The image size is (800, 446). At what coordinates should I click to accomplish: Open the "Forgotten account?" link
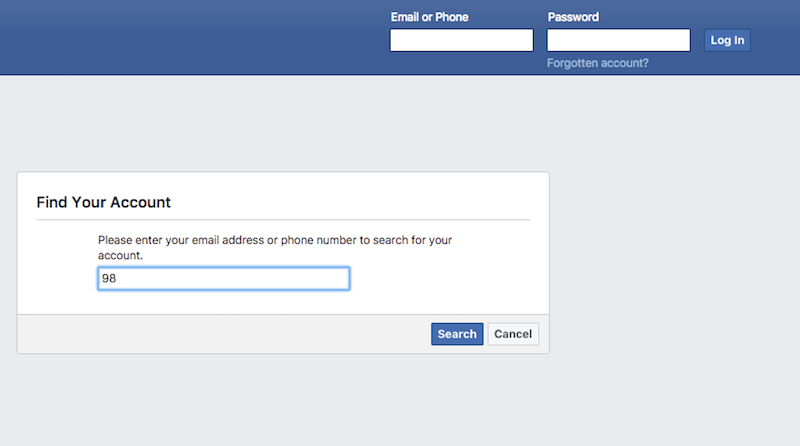pos(597,63)
